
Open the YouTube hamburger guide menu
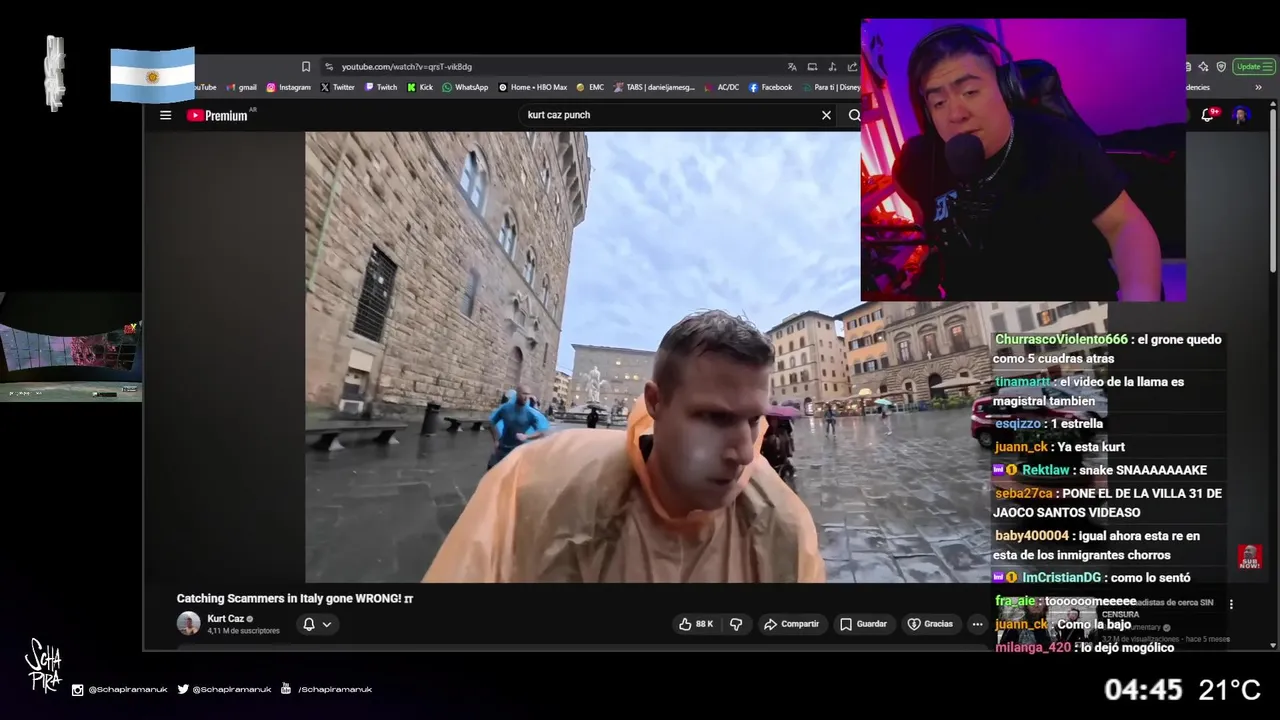click(165, 115)
